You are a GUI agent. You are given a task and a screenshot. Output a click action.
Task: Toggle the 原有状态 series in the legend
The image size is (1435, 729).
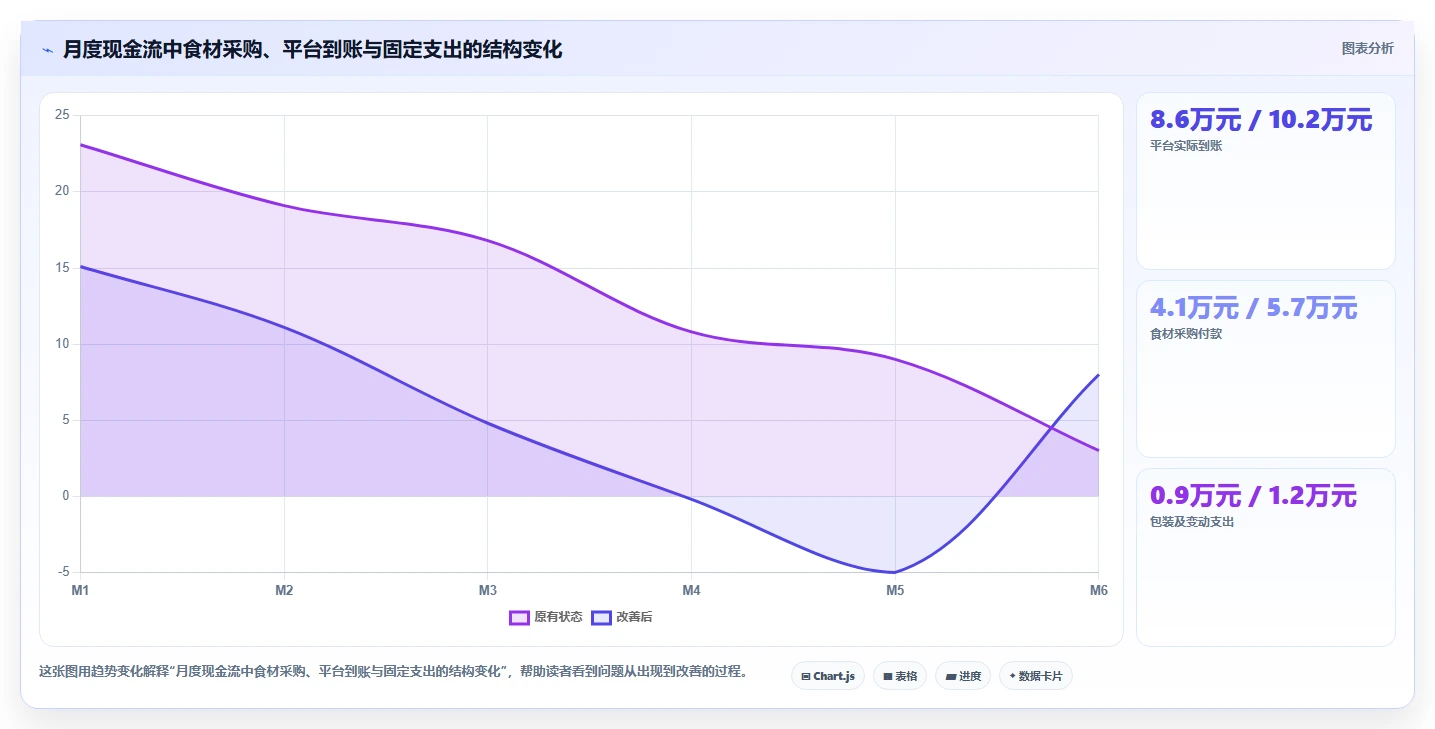point(558,617)
